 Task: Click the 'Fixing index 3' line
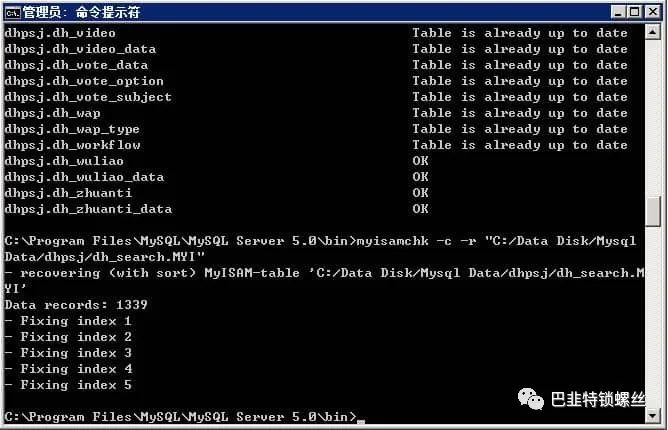coord(68,353)
